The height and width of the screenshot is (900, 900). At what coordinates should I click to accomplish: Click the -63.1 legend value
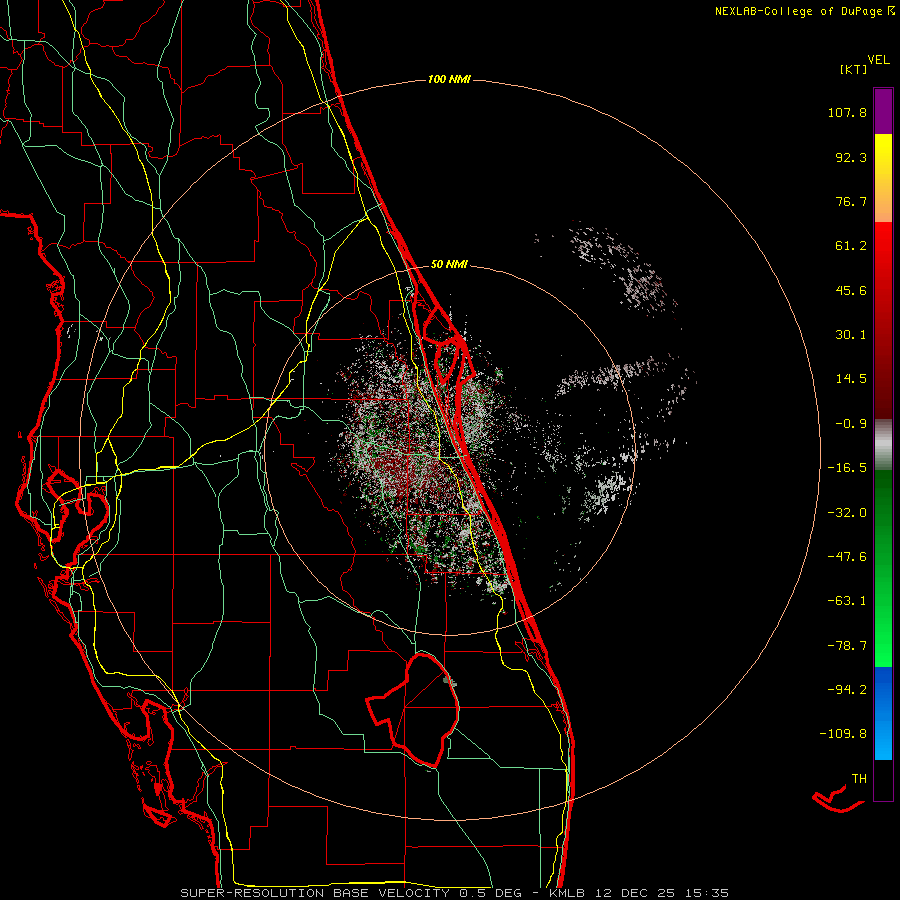(847, 601)
